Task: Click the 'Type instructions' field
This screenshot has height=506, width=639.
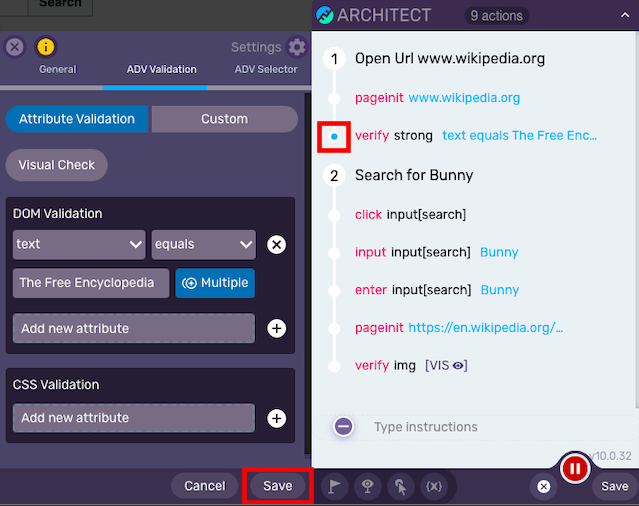Action: 426,427
